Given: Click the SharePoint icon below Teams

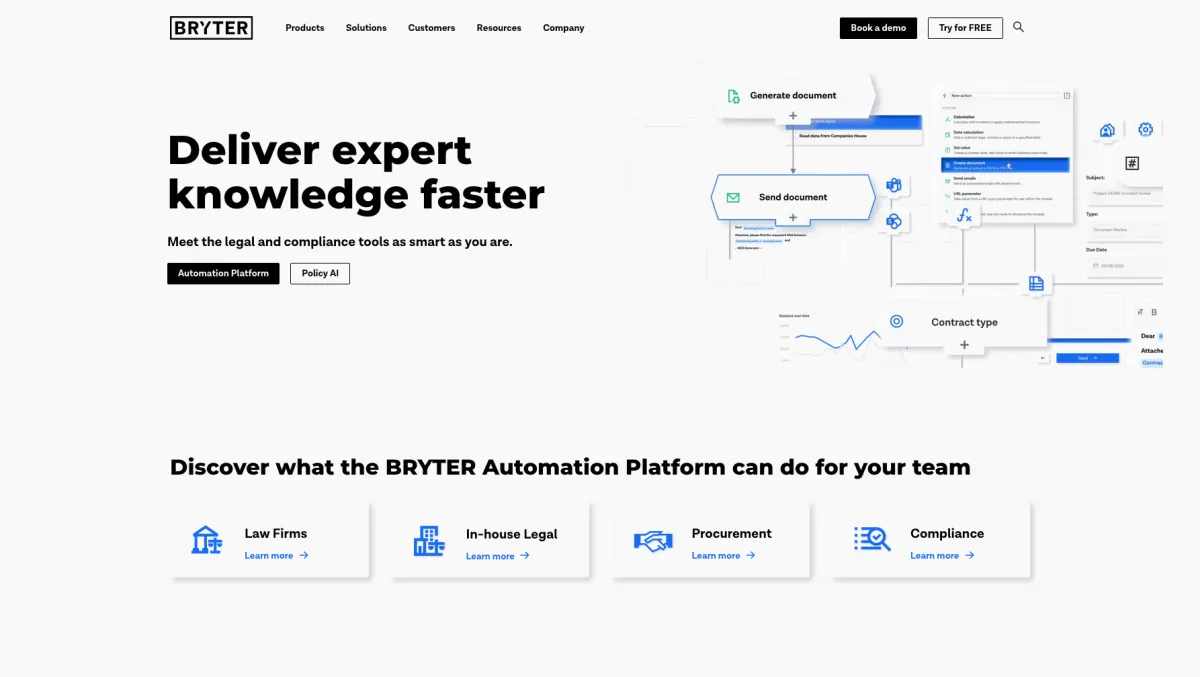Looking at the screenshot, I should coord(894,222).
